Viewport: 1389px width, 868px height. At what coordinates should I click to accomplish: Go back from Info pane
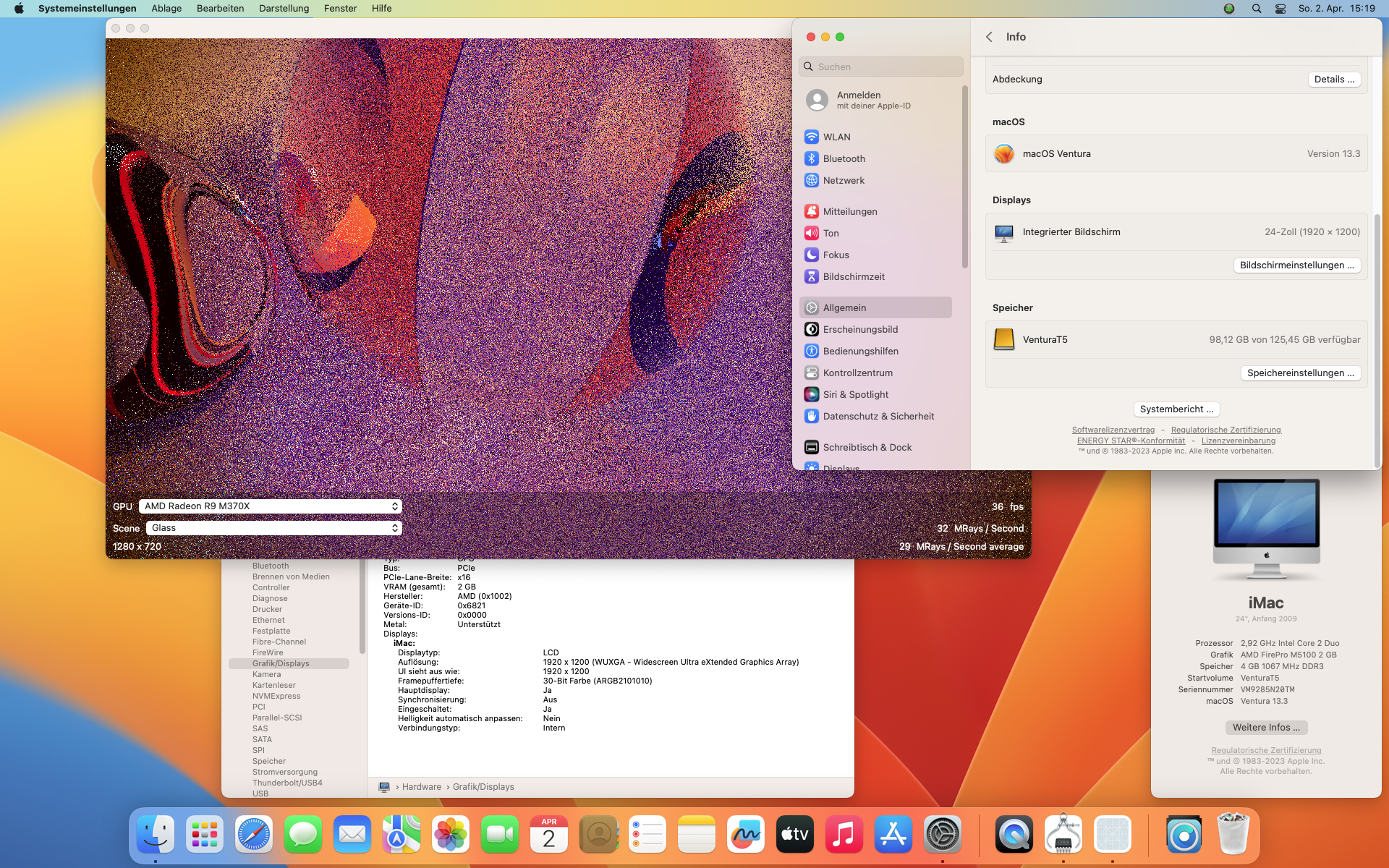pos(989,37)
